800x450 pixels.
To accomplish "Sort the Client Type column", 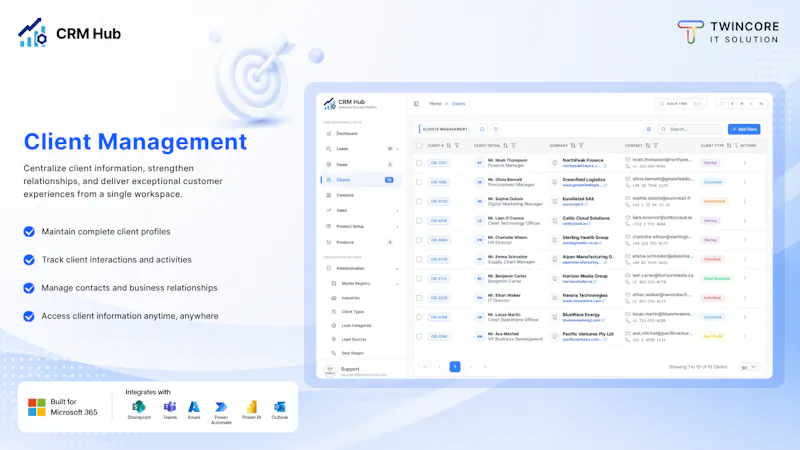I will coord(729,145).
